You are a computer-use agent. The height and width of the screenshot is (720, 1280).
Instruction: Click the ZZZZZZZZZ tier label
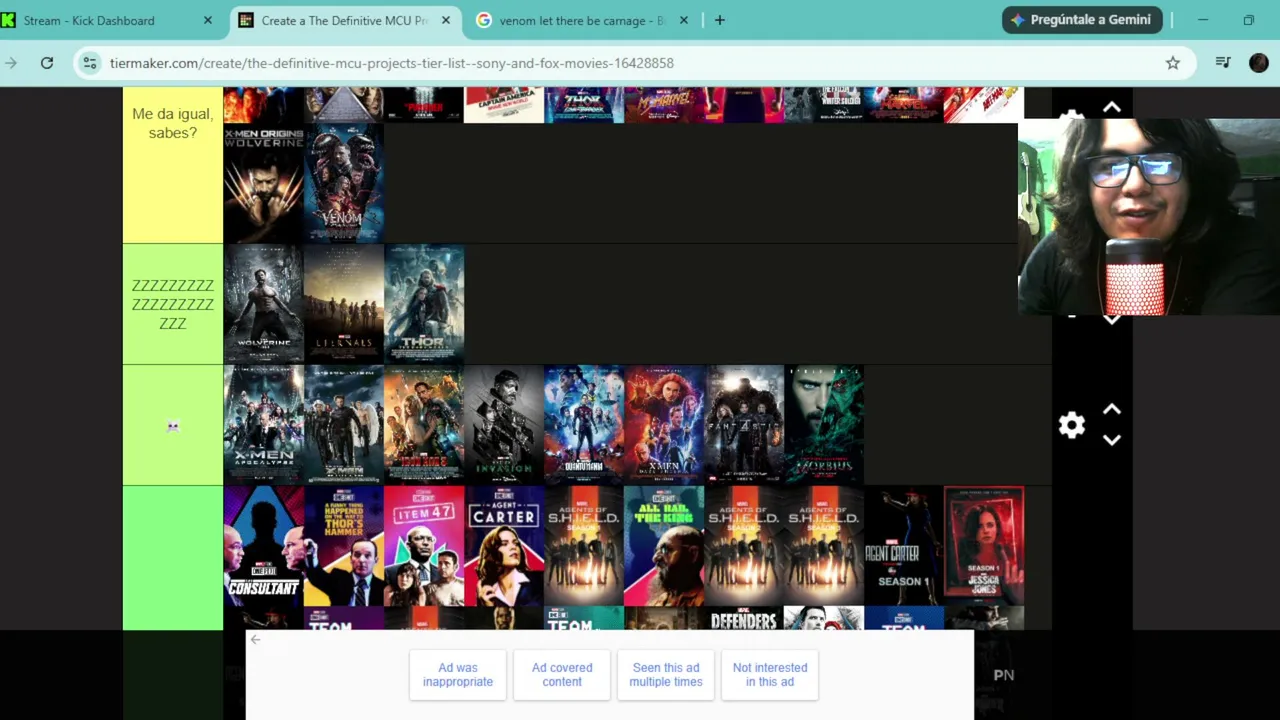point(173,304)
